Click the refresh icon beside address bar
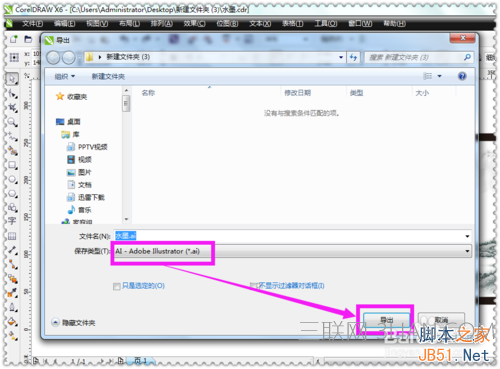This screenshot has width=500, height=369. point(353,57)
